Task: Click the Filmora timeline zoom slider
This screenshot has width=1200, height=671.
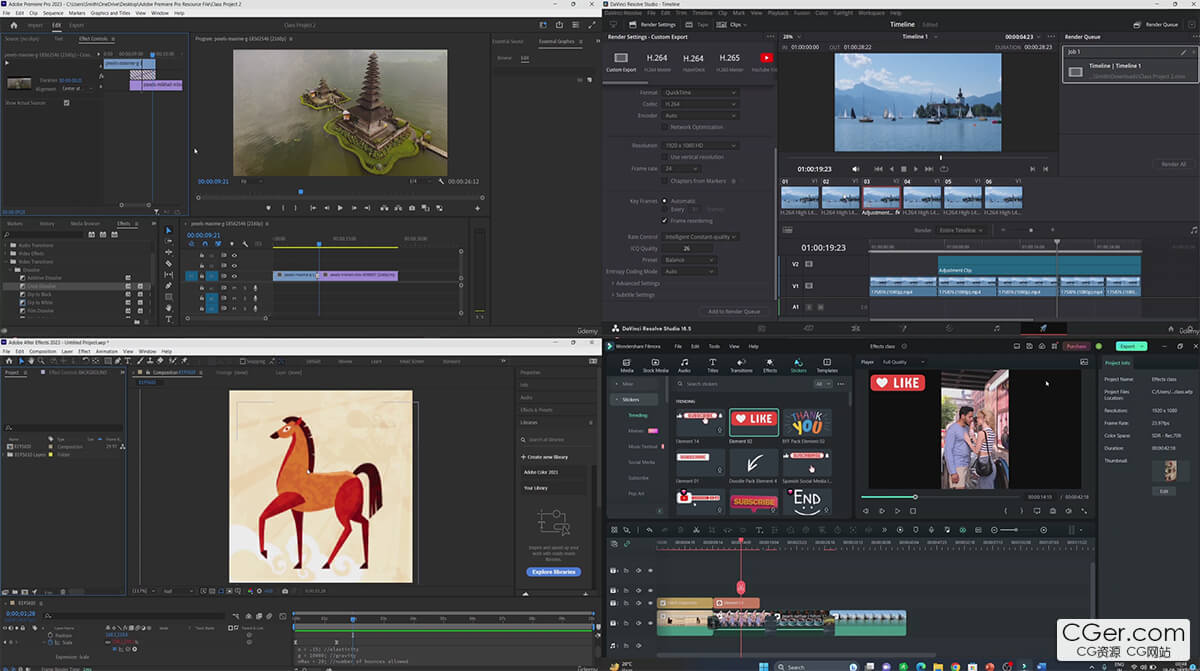Action: [1016, 529]
